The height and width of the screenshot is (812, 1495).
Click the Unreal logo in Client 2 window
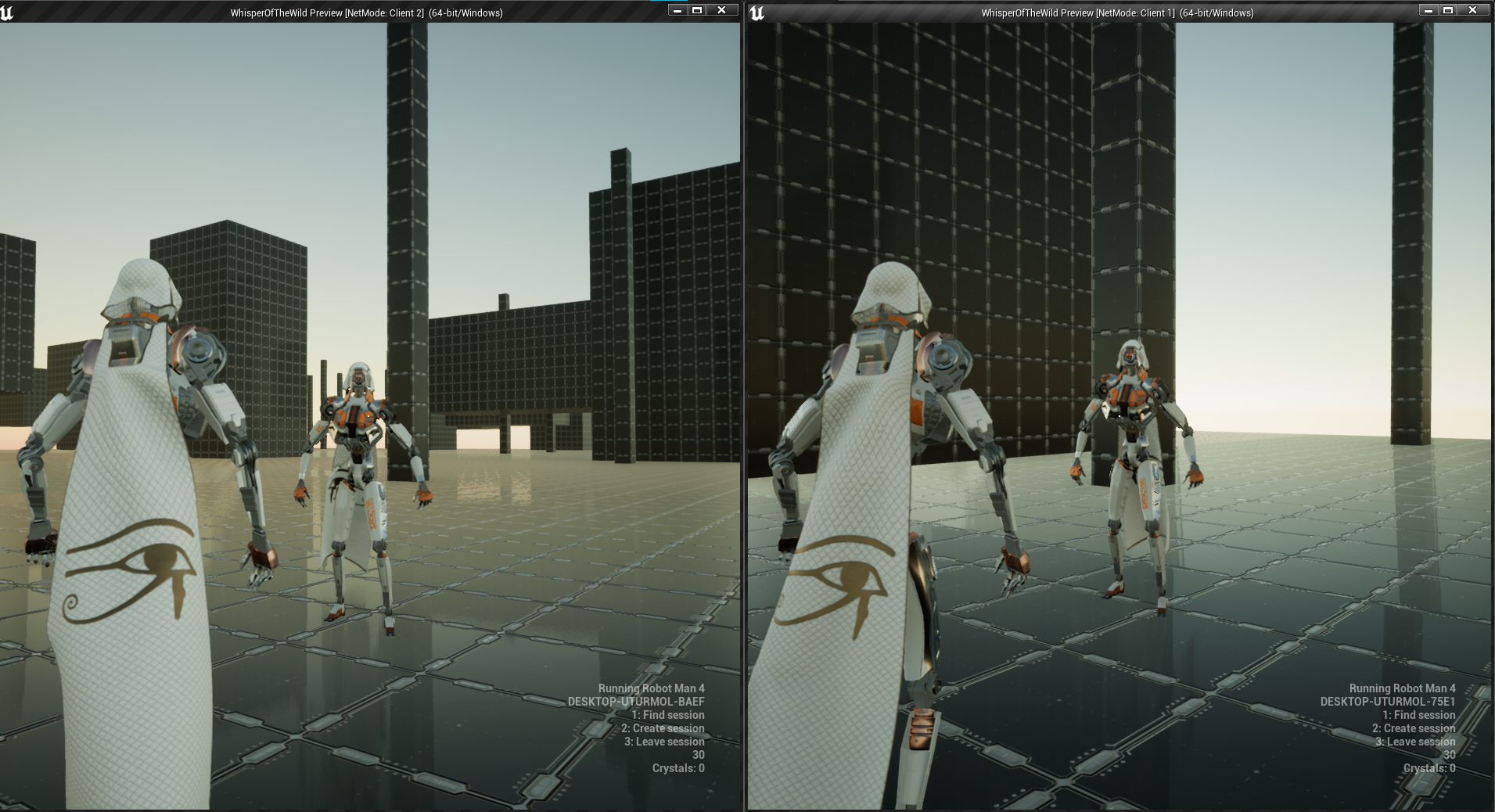click(x=7, y=13)
